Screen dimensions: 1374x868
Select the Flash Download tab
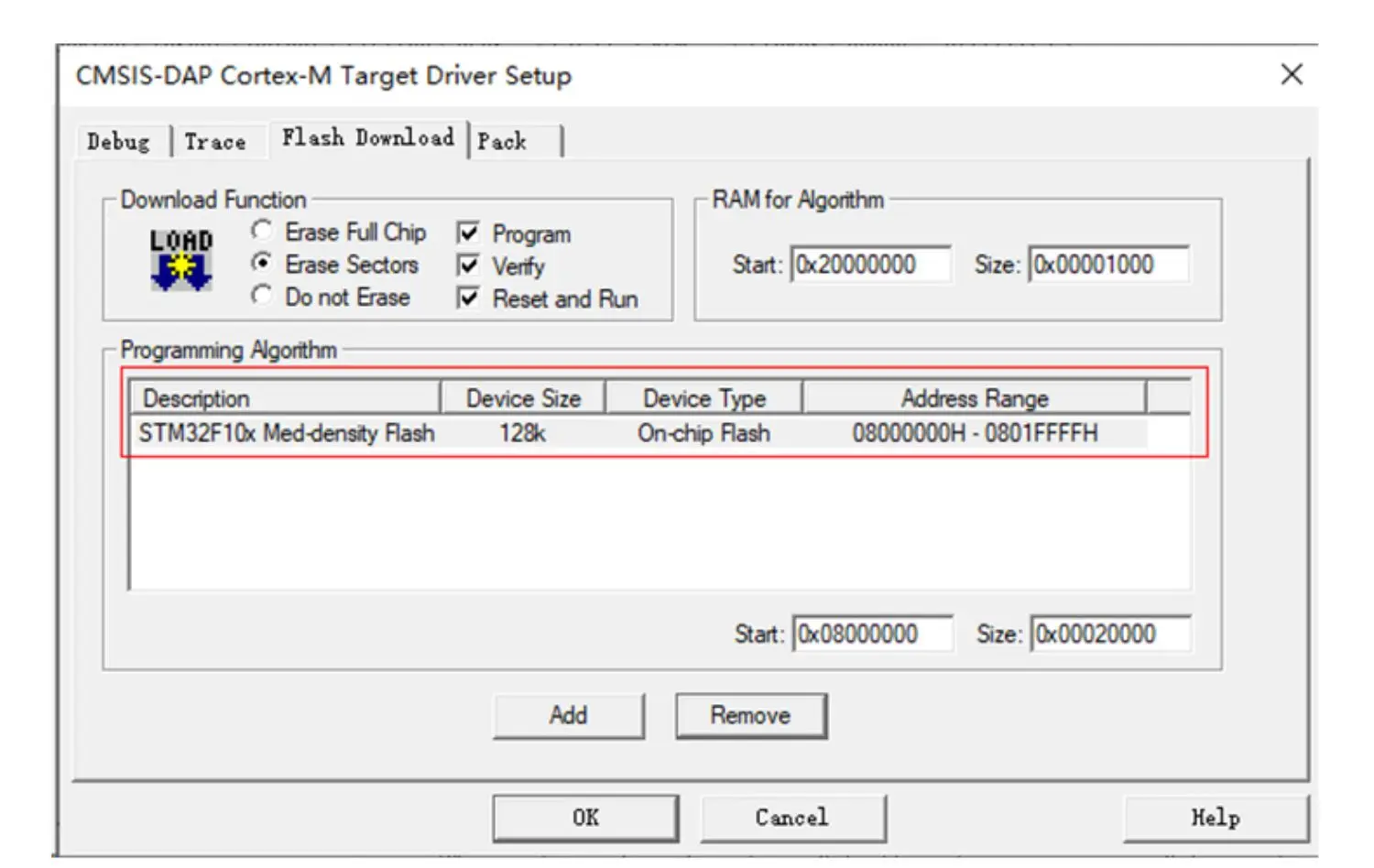[367, 137]
